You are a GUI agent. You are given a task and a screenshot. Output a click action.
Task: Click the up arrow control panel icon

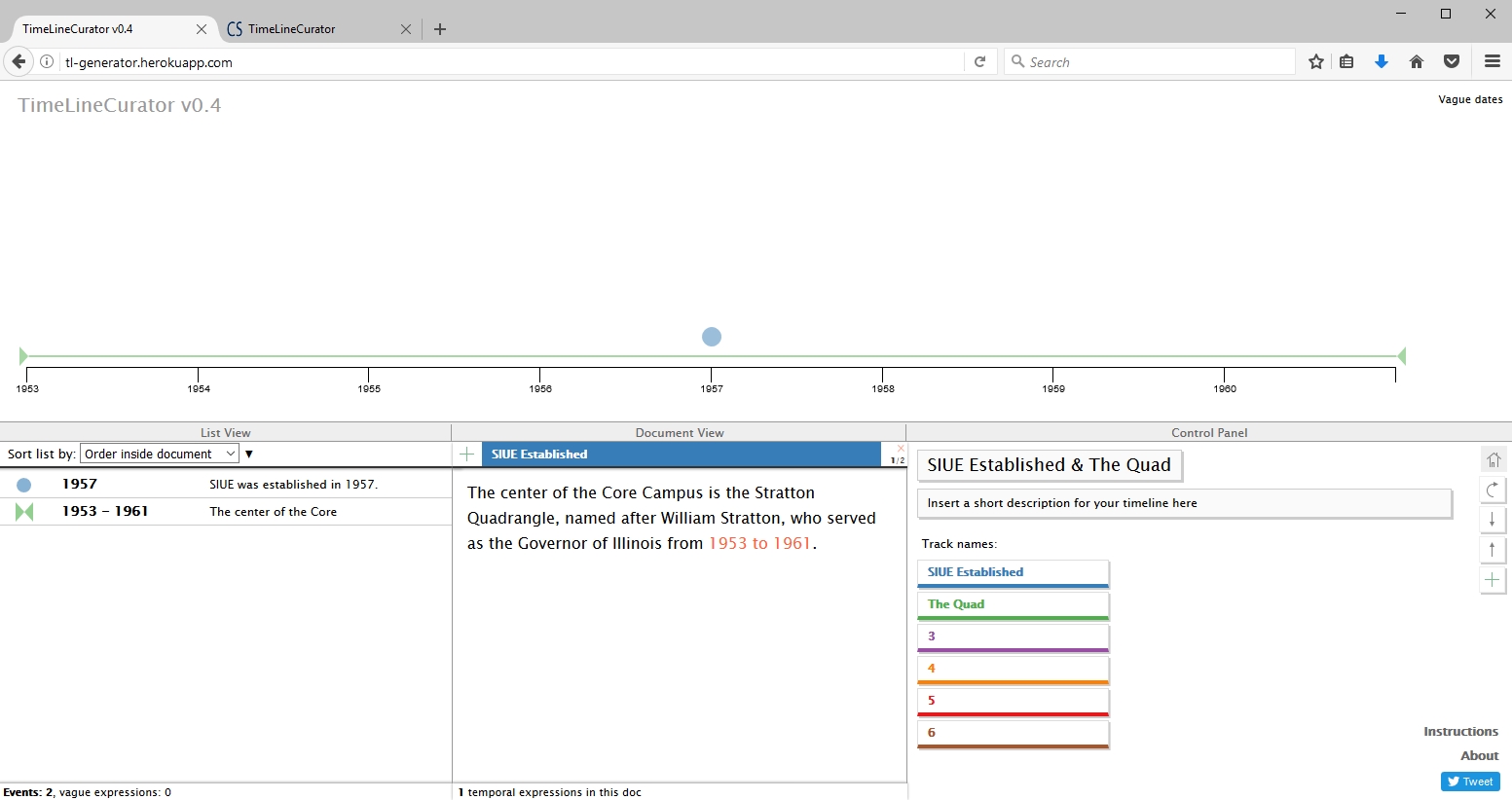(1493, 550)
